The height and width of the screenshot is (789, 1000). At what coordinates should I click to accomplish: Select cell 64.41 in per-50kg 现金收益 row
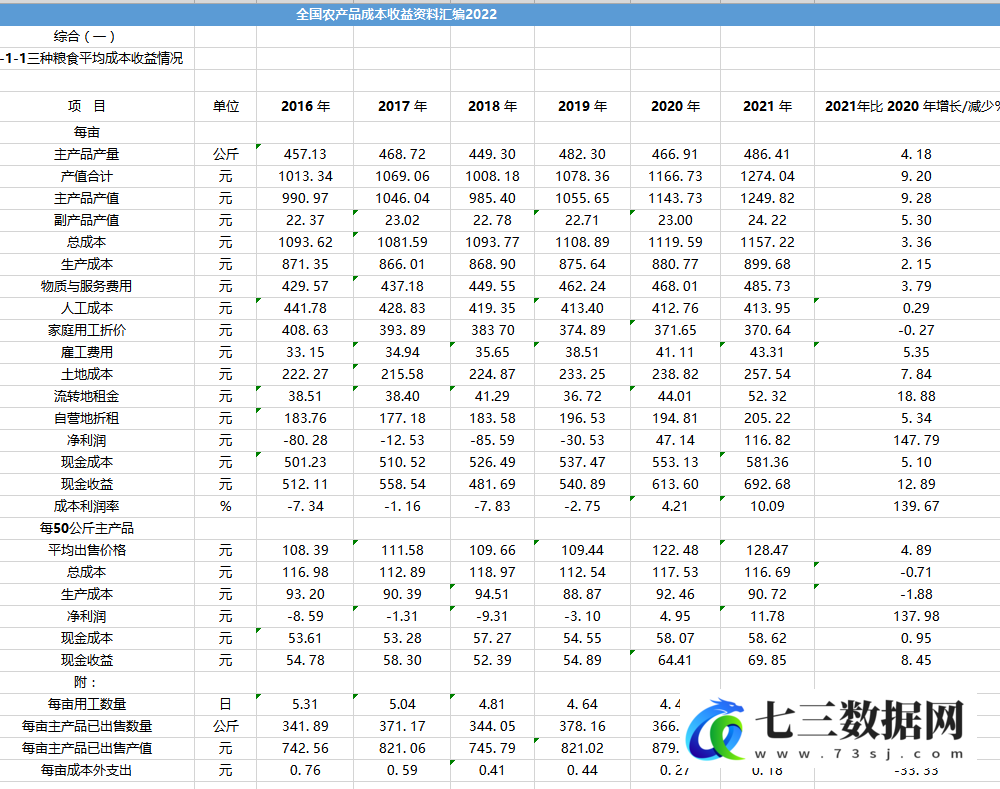(x=675, y=660)
